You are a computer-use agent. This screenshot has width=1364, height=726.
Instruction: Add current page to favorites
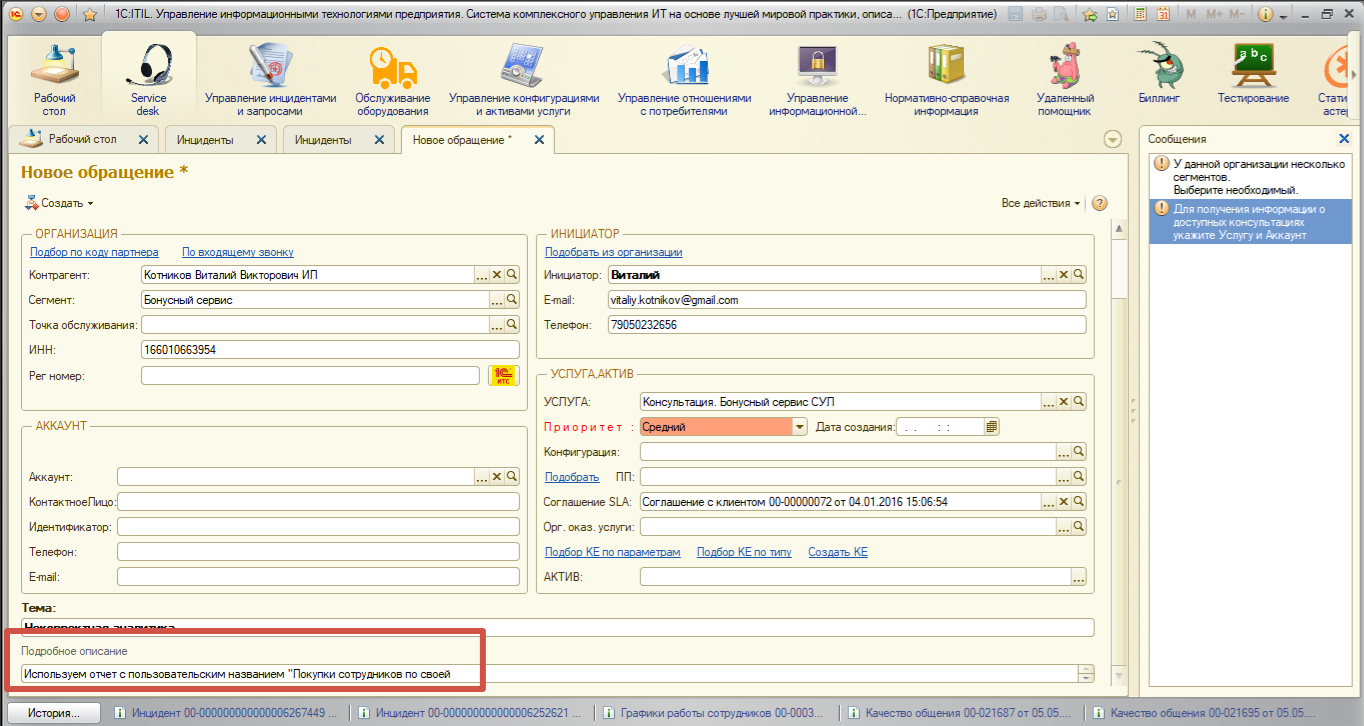[x=1090, y=14]
